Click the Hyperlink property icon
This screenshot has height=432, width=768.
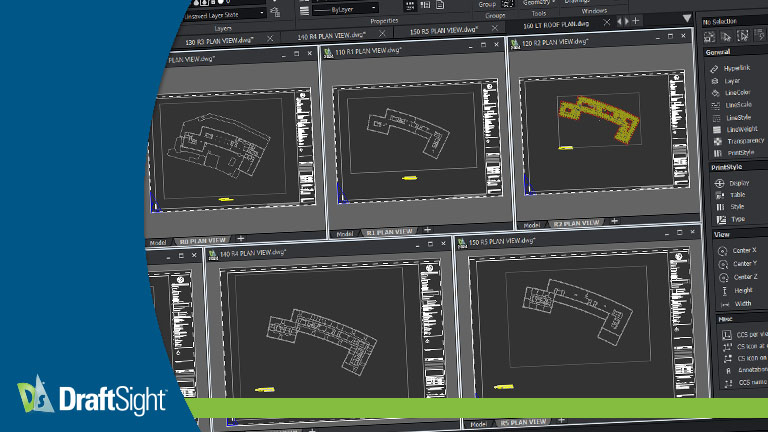pos(715,69)
